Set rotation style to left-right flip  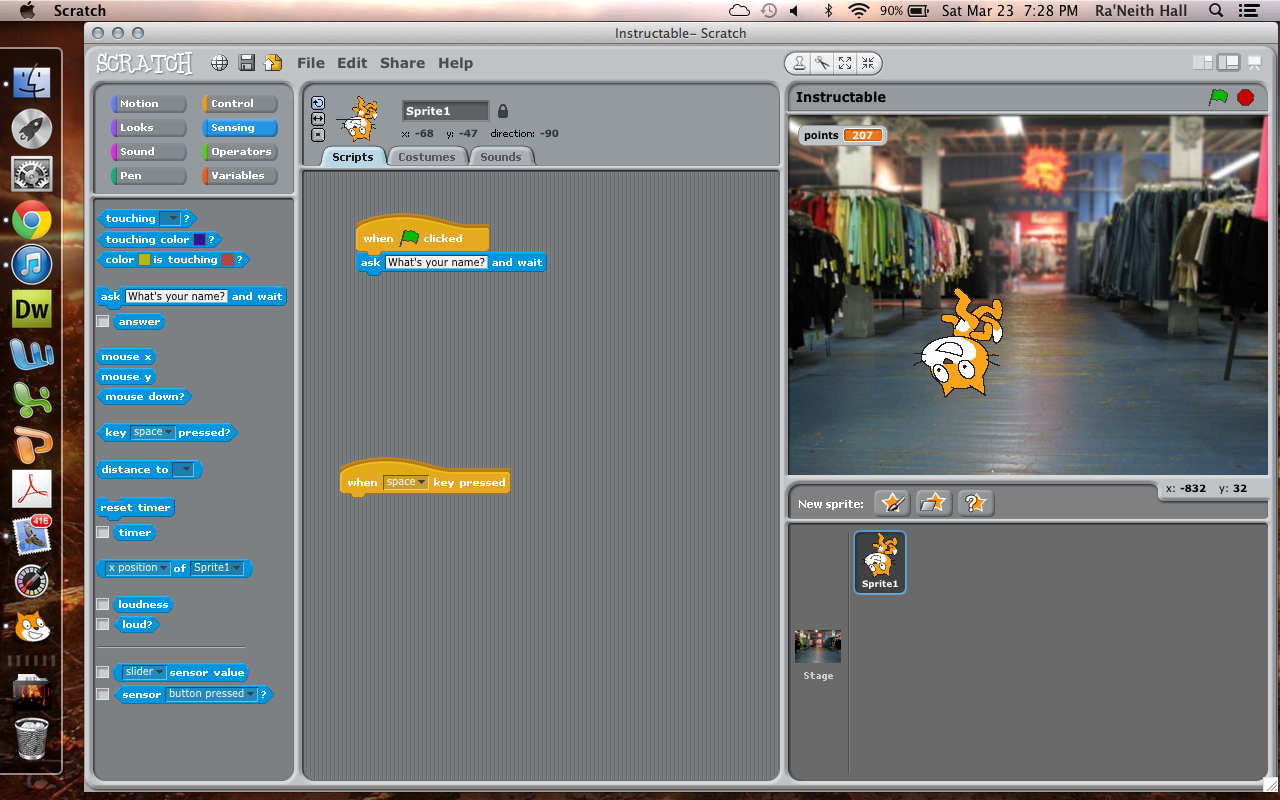pyautogui.click(x=318, y=119)
